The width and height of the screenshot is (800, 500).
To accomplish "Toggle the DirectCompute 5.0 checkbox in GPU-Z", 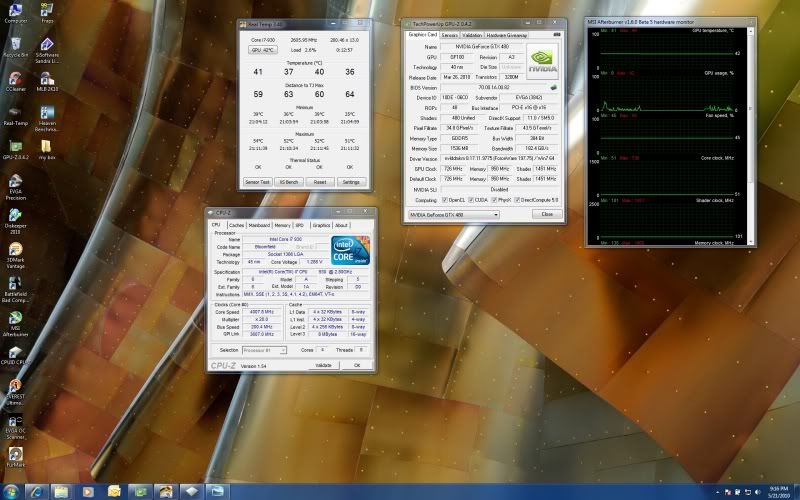I will click(x=517, y=200).
